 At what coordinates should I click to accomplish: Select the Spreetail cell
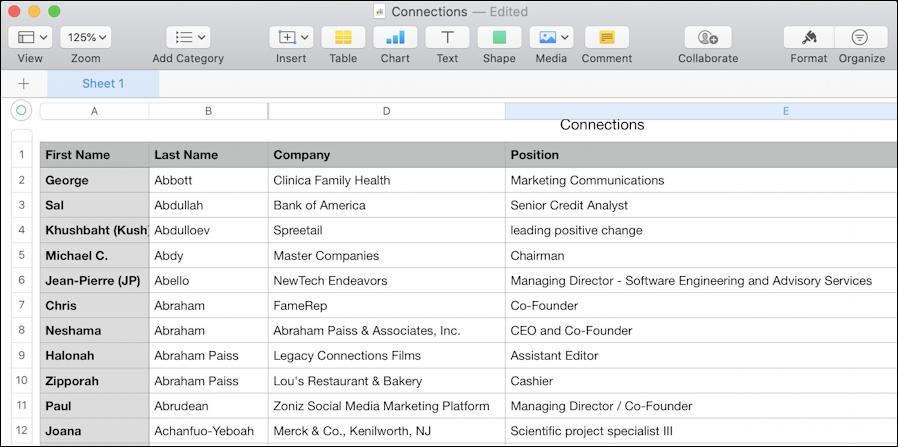pos(387,231)
